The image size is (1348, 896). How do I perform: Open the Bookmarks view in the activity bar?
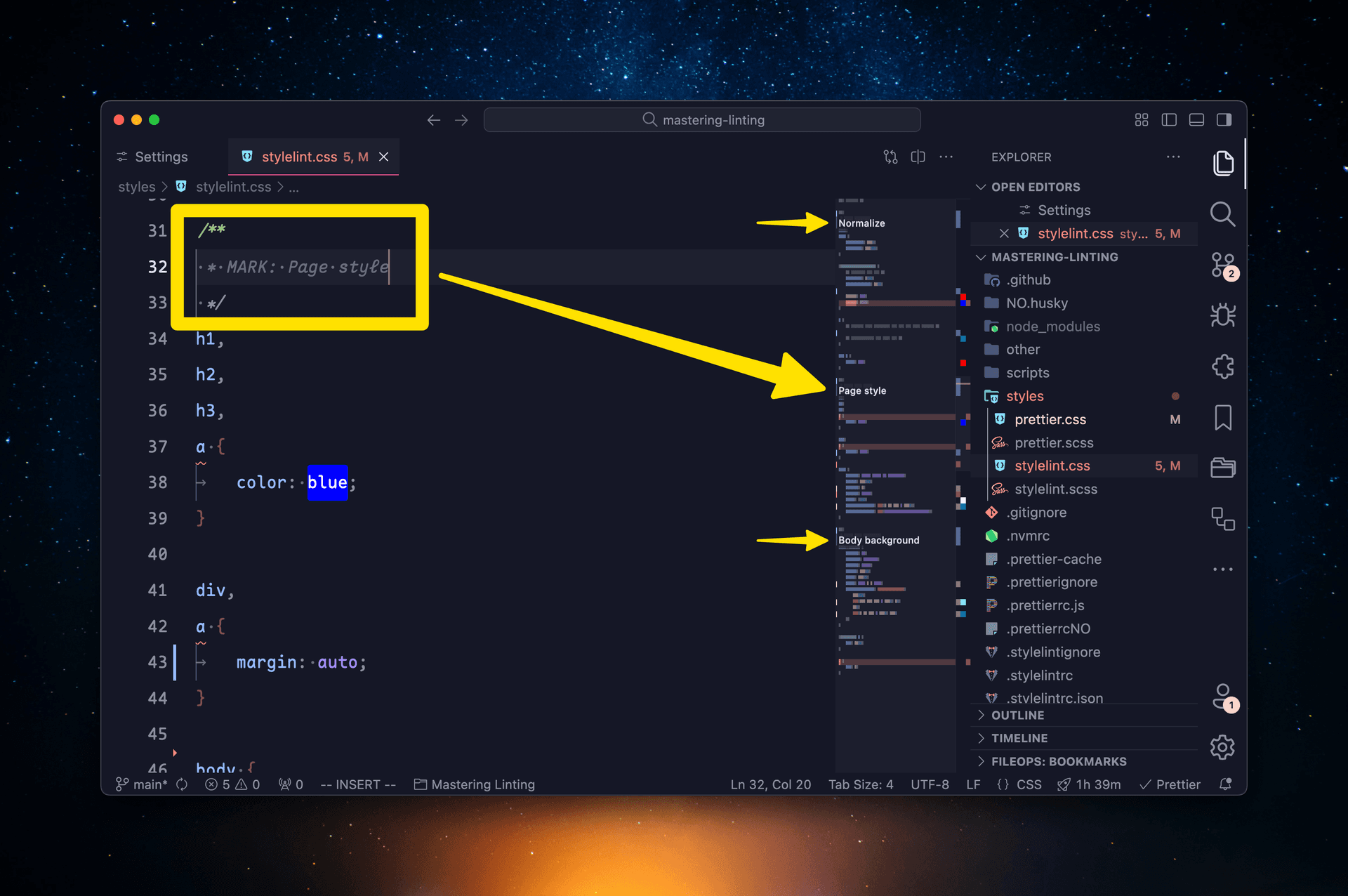click(1223, 417)
